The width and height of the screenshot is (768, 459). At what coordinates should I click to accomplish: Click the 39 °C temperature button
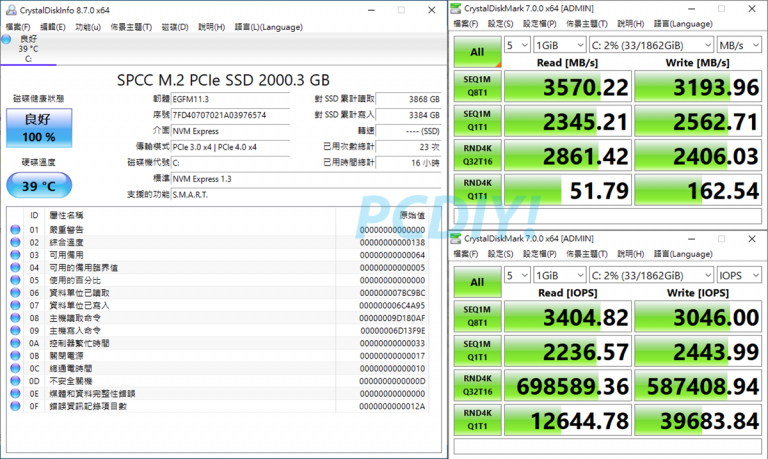(x=39, y=186)
